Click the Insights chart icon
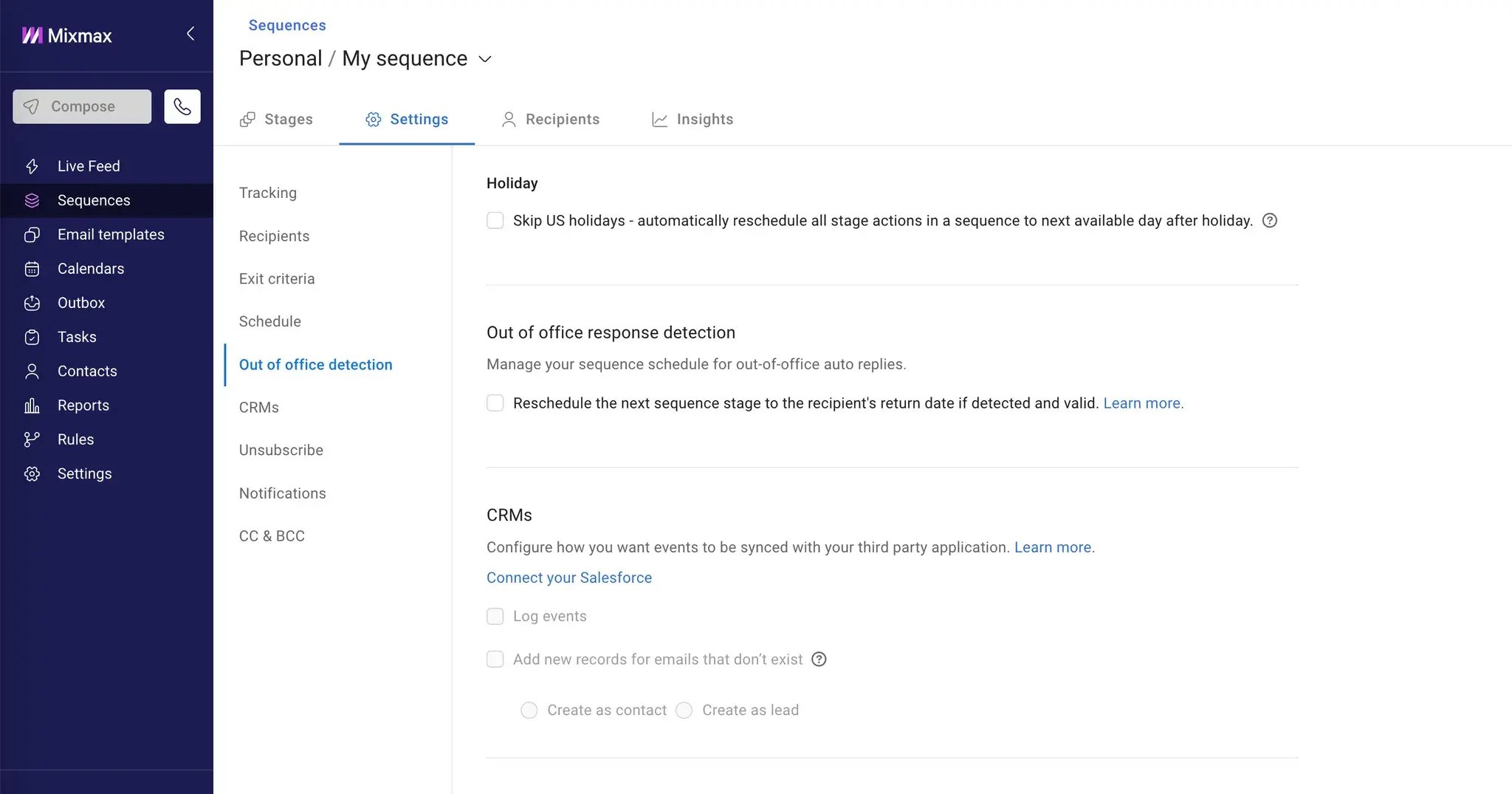The height and width of the screenshot is (794, 1512). 659,120
